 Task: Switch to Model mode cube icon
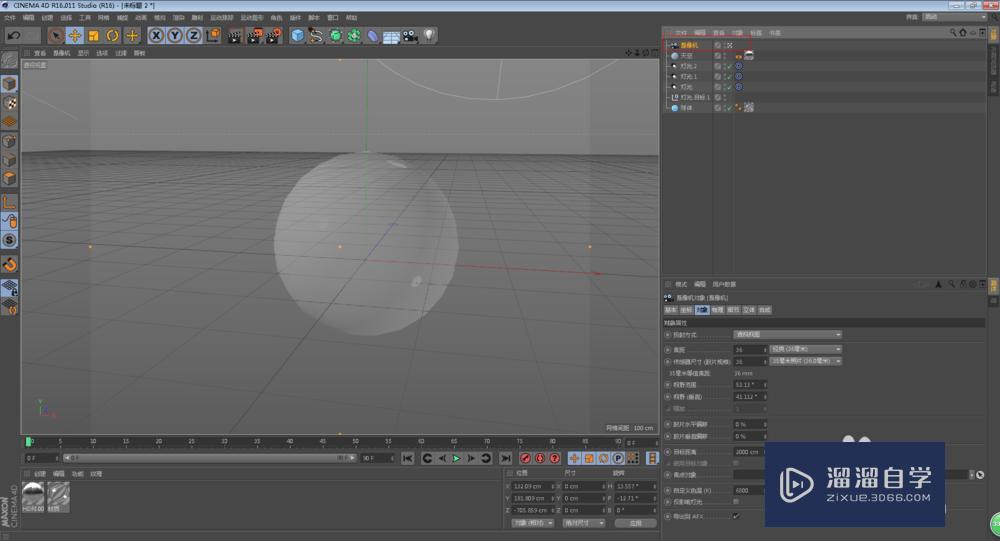tap(9, 84)
